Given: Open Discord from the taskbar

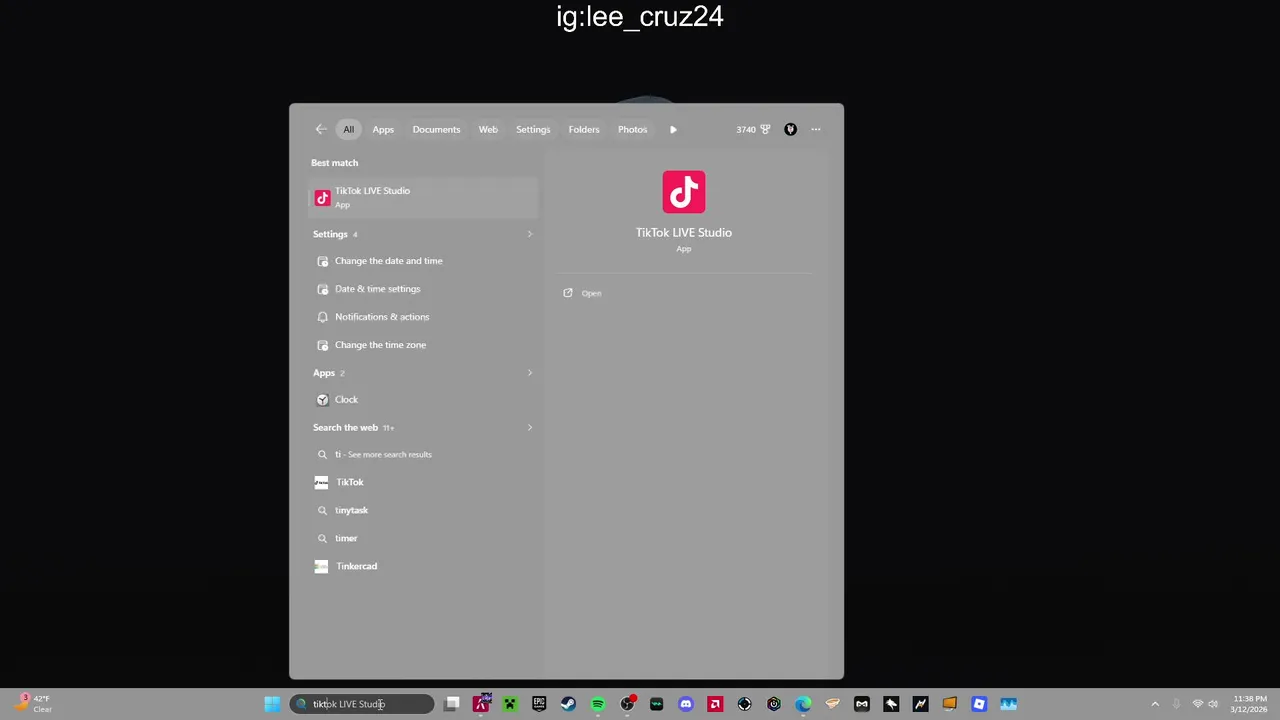Looking at the screenshot, I should click(686, 704).
